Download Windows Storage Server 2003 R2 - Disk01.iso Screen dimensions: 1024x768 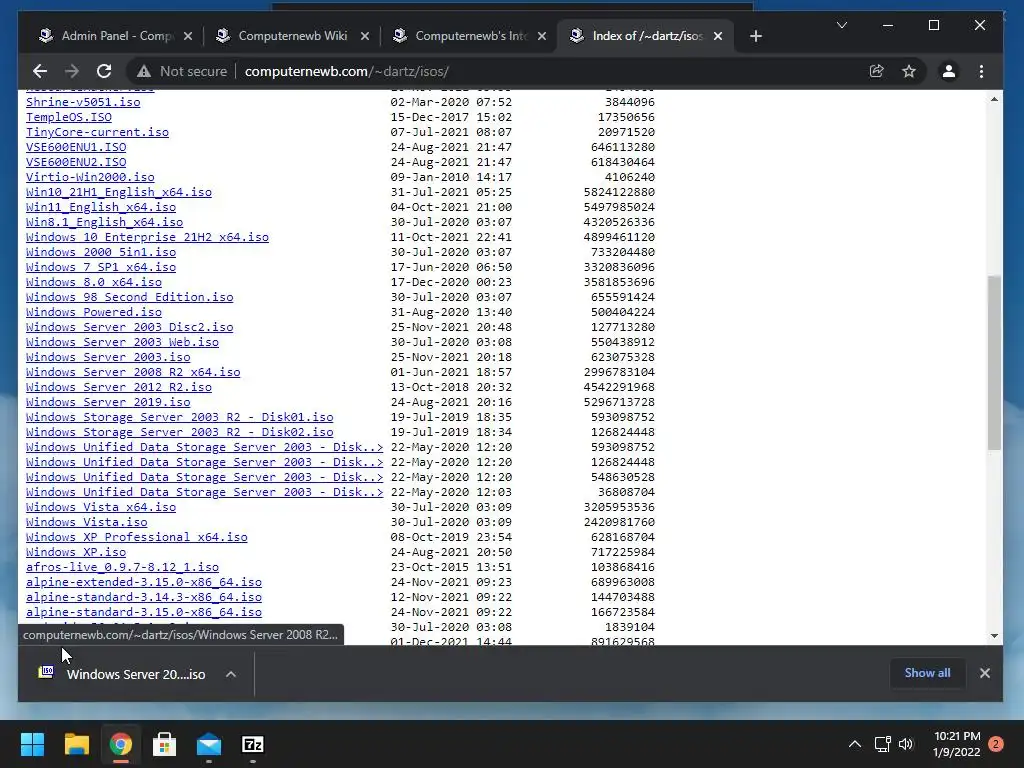180,417
